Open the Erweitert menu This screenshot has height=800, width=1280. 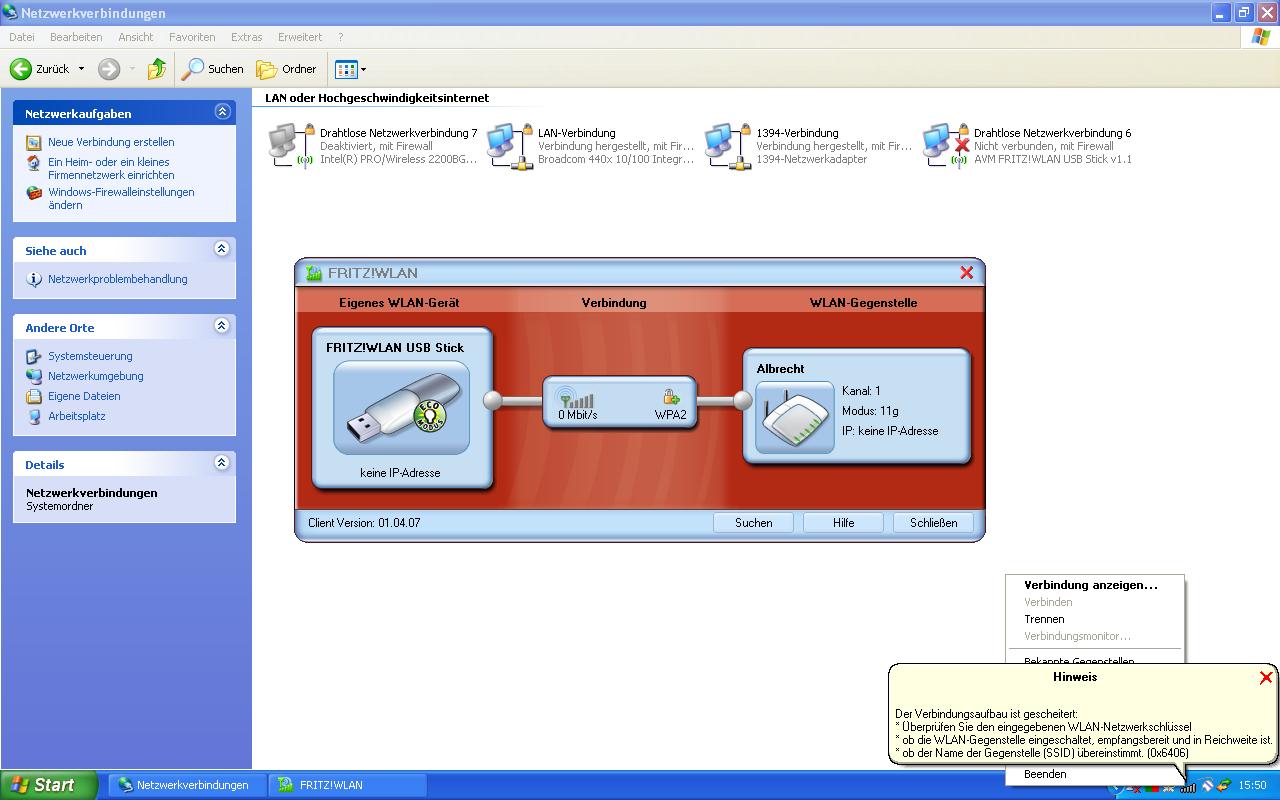pos(300,37)
